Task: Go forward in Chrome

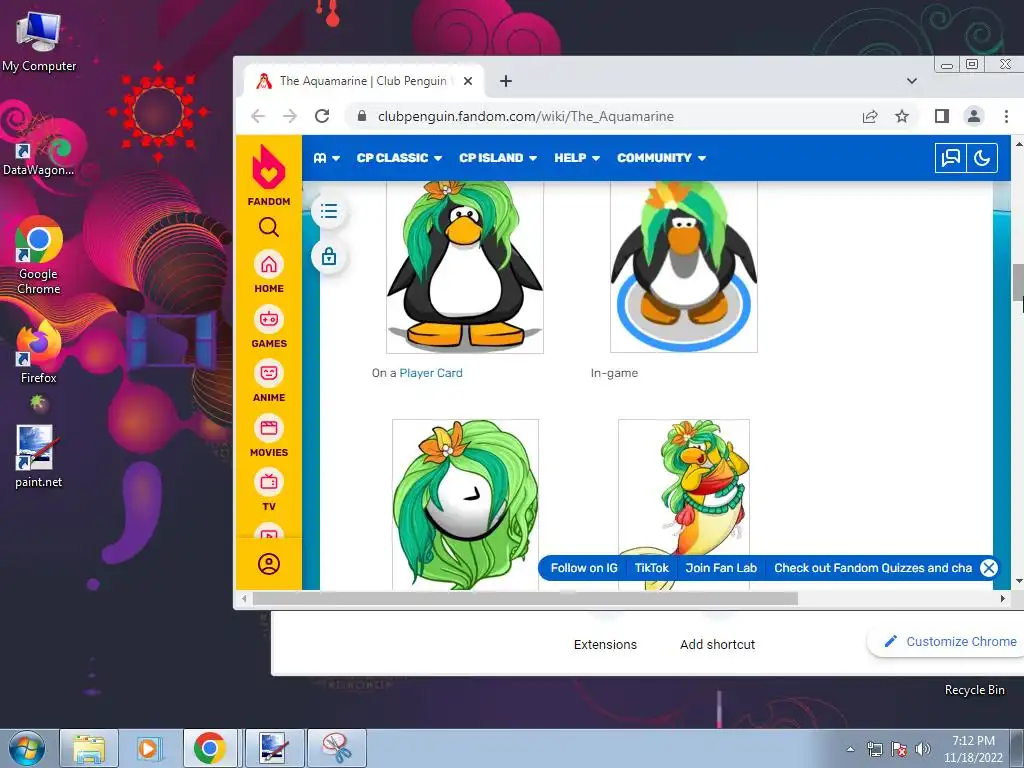Action: (x=289, y=116)
